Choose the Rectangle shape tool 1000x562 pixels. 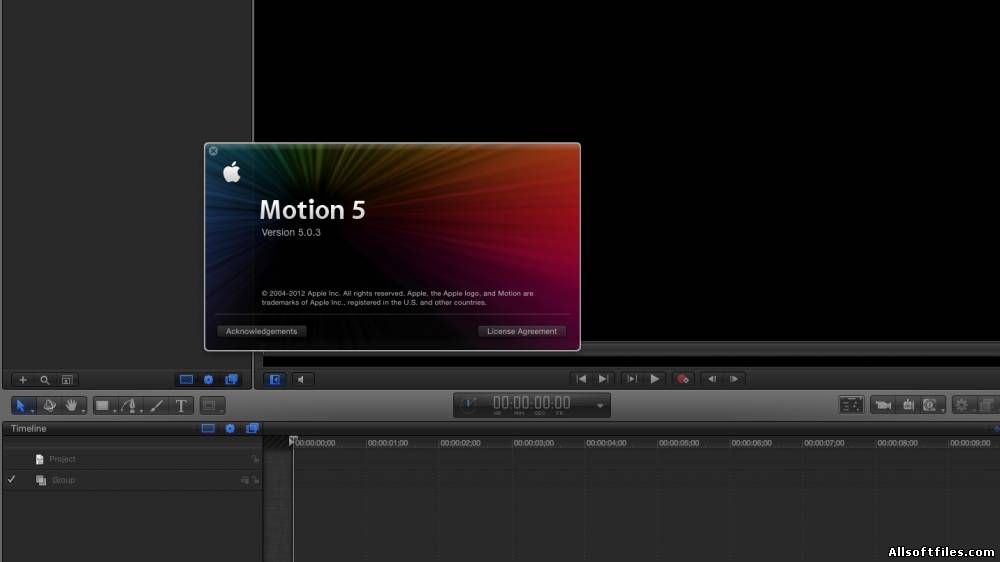[x=103, y=405]
